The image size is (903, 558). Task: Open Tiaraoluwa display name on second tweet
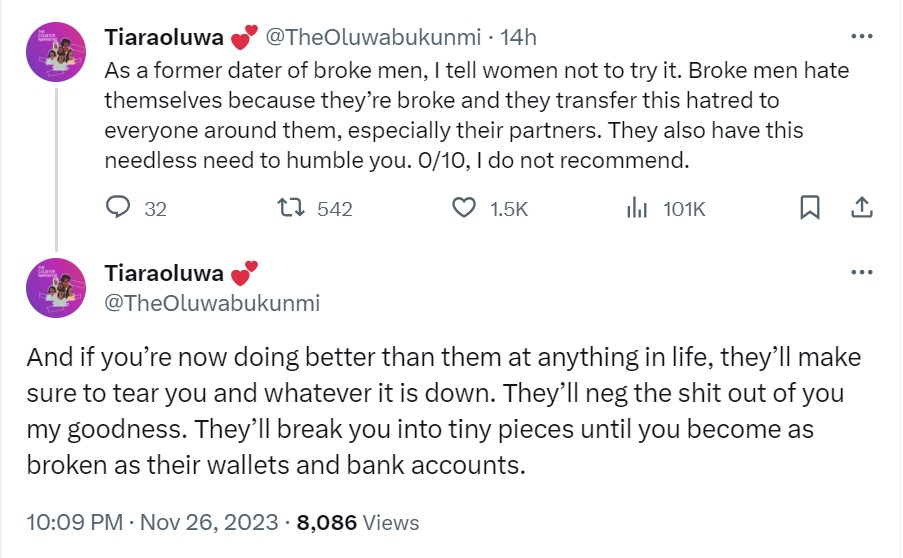164,274
